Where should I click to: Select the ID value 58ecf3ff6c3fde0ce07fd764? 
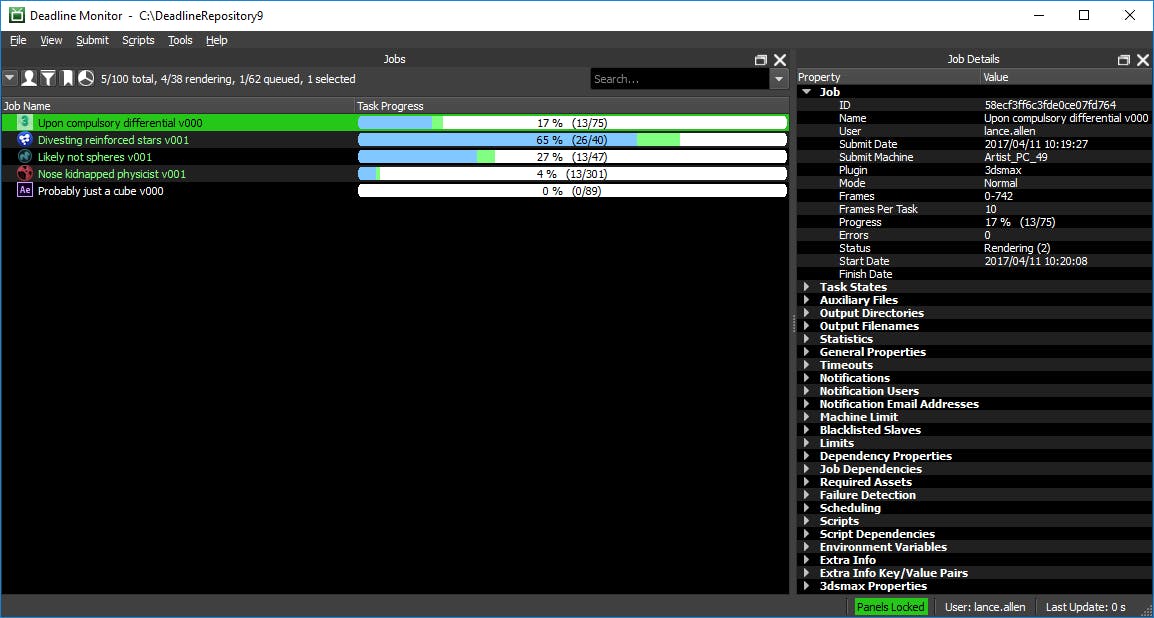(1050, 105)
